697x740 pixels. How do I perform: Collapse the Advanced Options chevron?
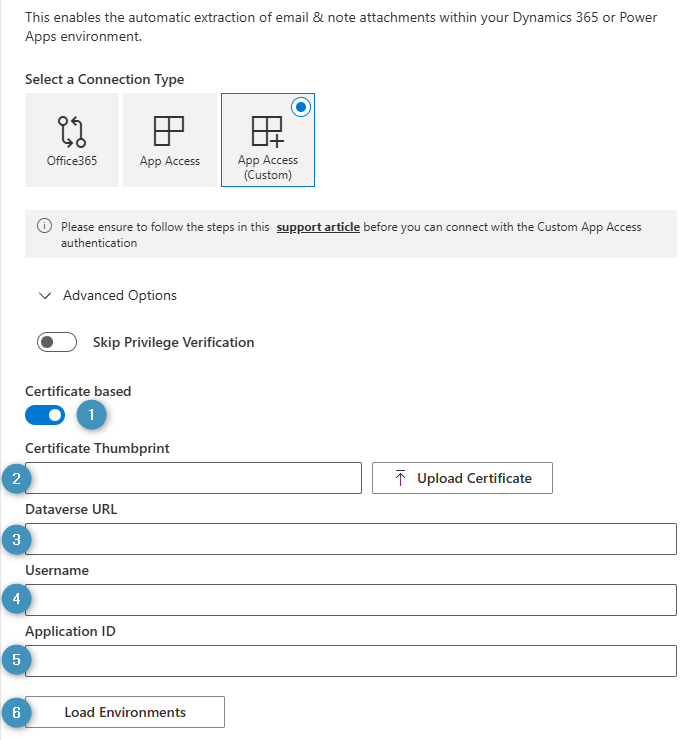tap(44, 296)
